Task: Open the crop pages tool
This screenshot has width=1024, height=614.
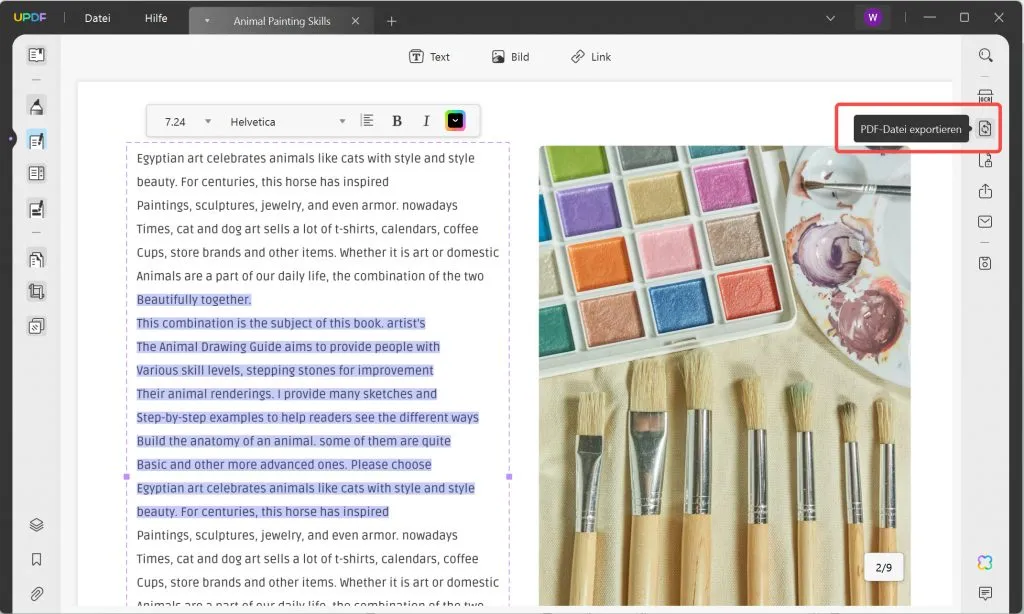Action: coord(37,292)
